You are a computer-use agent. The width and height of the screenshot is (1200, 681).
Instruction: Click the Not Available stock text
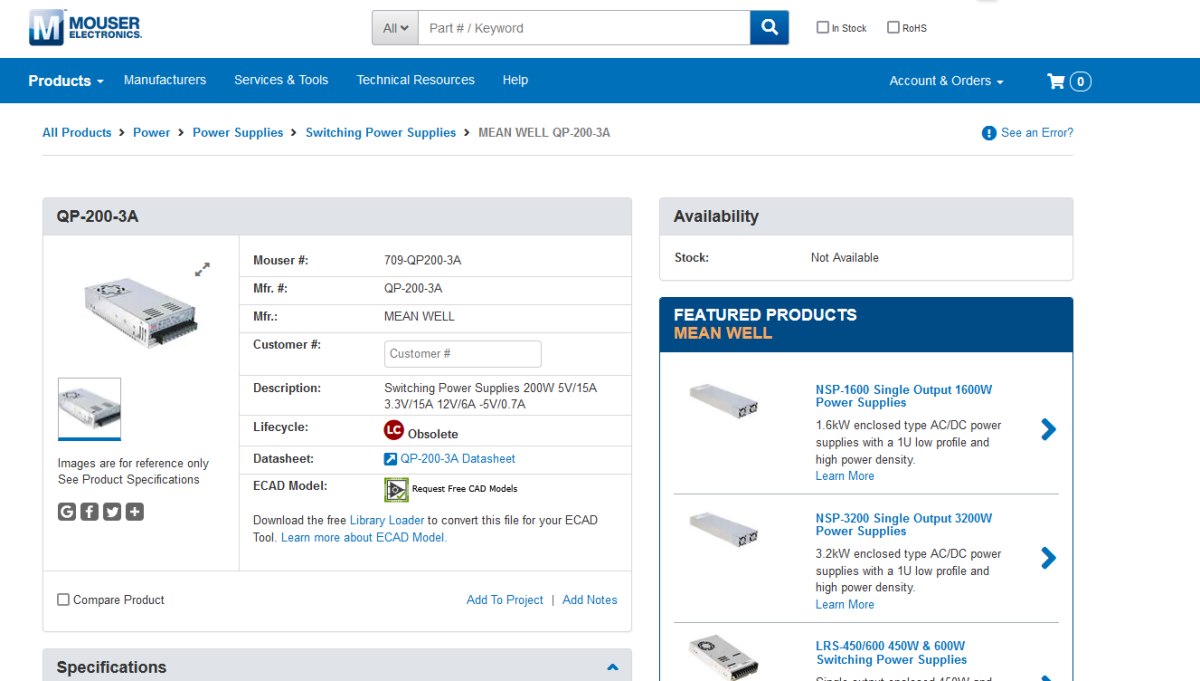[x=845, y=258]
